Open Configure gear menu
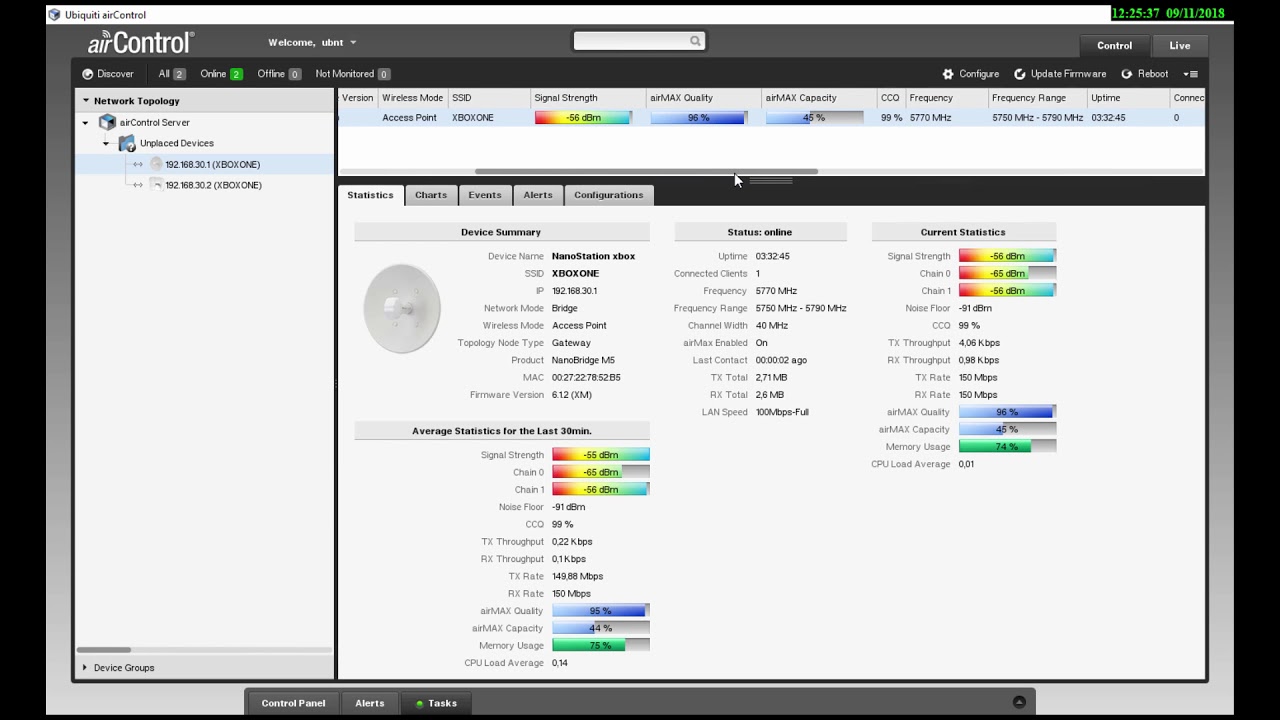Image resolution: width=1280 pixels, height=720 pixels. pyautogui.click(x=948, y=74)
